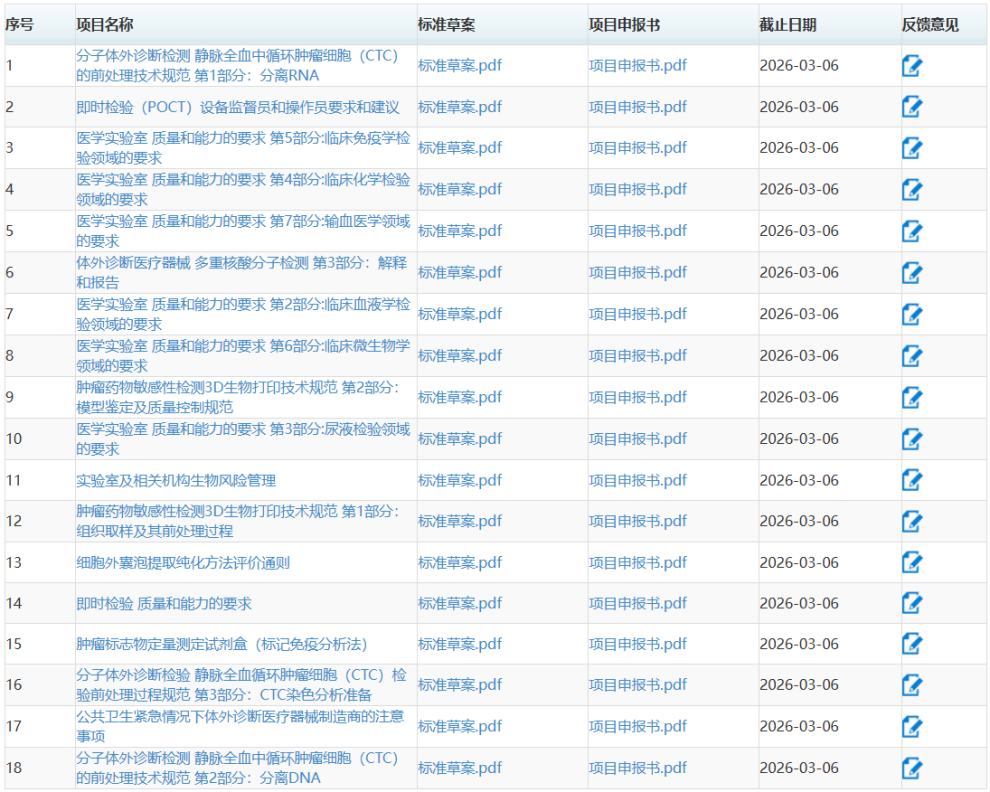The width and height of the screenshot is (990, 792).
Task: Open project 实验室及相关机构生物风险管理
Action: [176, 480]
